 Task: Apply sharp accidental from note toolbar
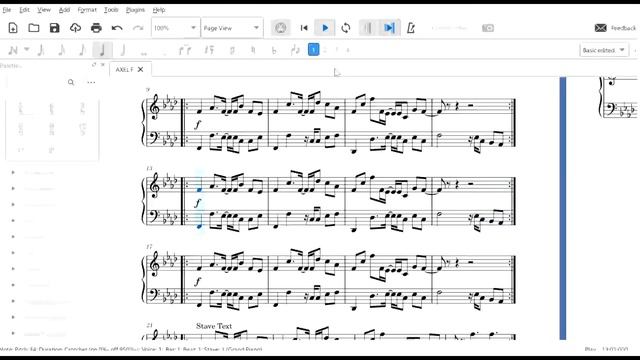point(232,50)
